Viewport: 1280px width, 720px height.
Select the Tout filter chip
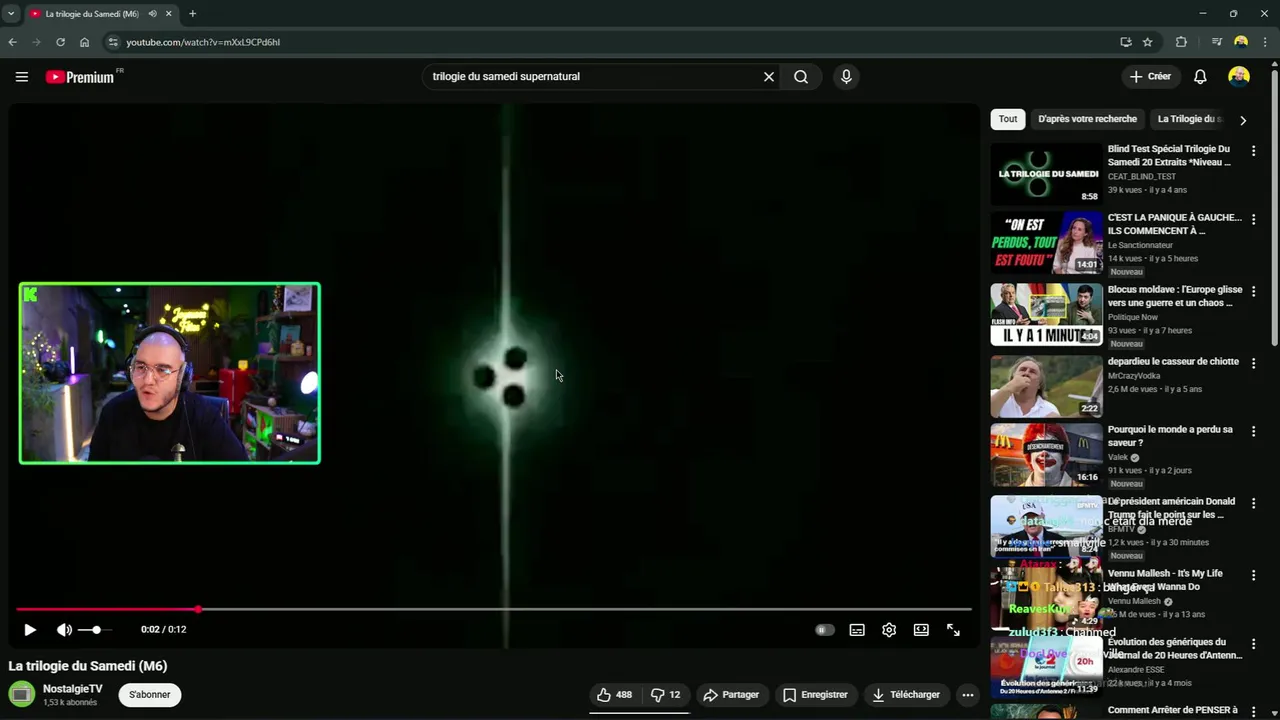[1008, 119]
